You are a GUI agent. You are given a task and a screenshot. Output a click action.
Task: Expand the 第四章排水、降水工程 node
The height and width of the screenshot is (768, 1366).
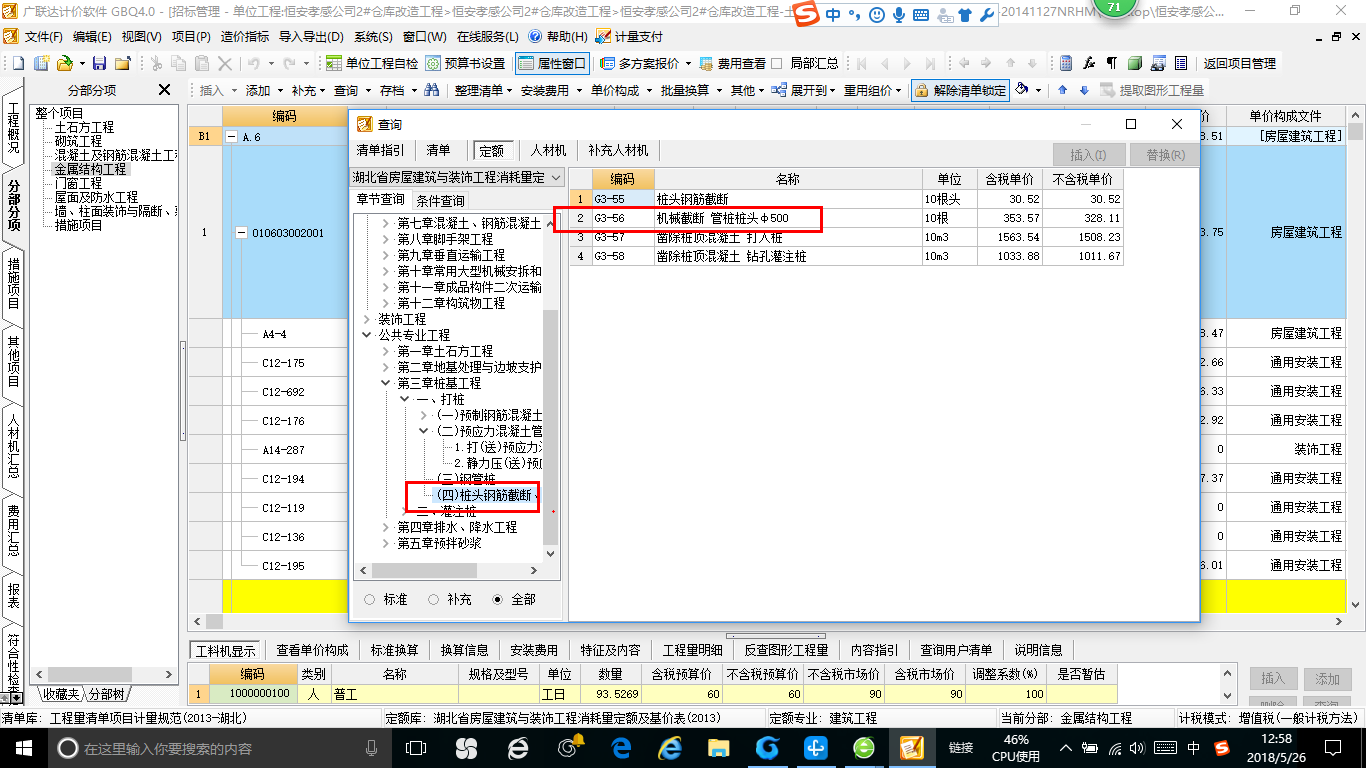click(386, 527)
